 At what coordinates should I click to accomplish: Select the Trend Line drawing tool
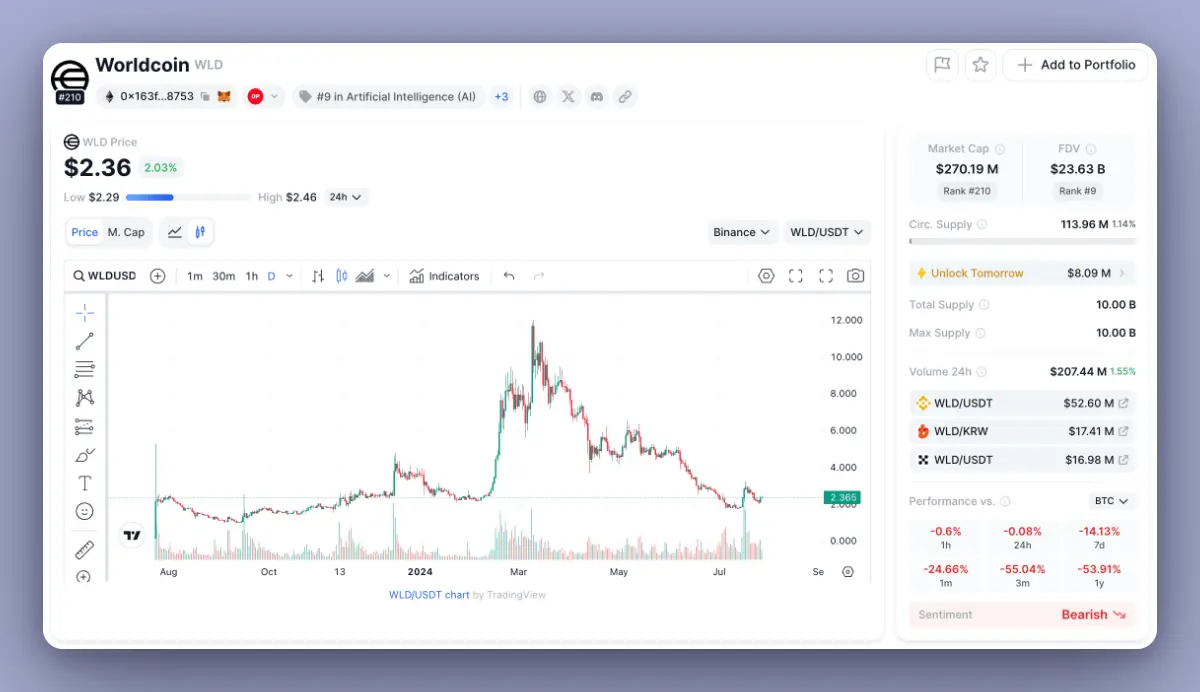[x=84, y=340]
